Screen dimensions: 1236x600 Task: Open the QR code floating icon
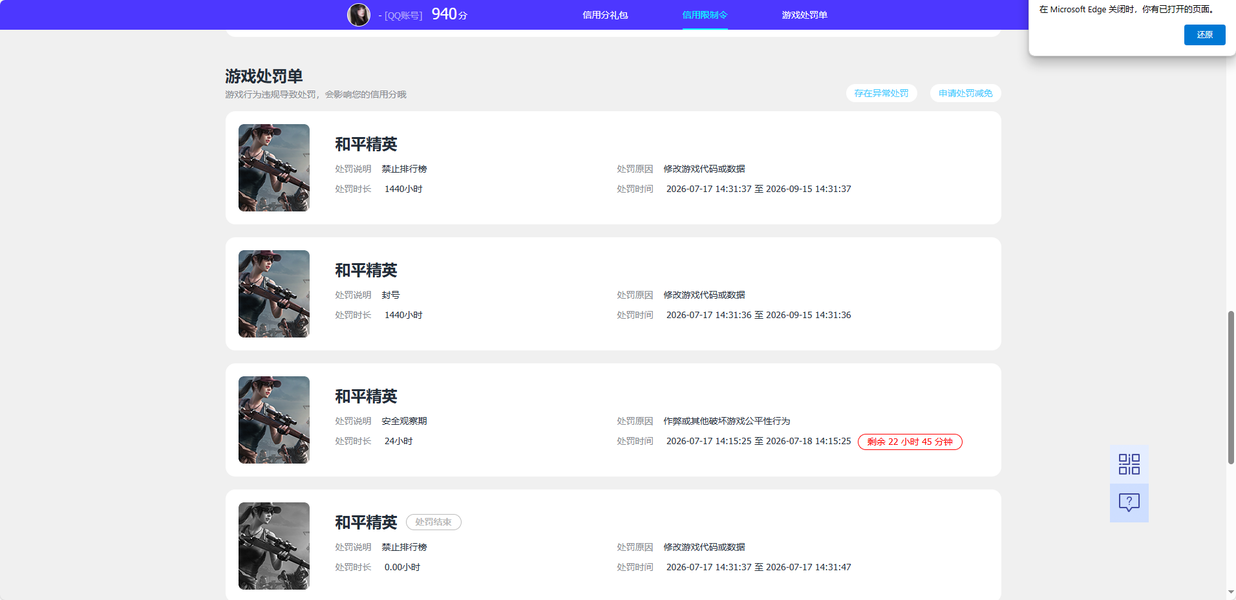coord(1129,464)
